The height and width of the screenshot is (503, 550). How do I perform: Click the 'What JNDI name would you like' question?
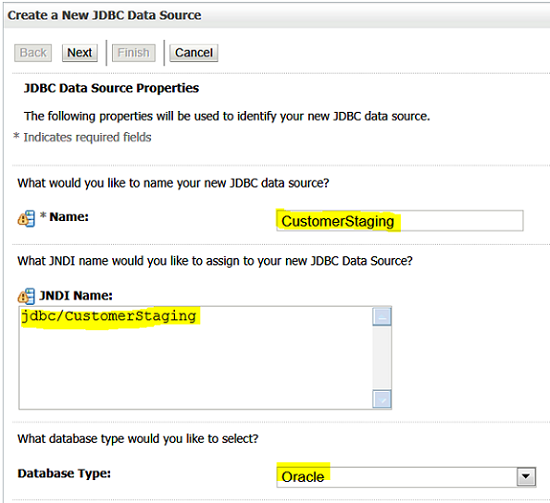[x=215, y=261]
